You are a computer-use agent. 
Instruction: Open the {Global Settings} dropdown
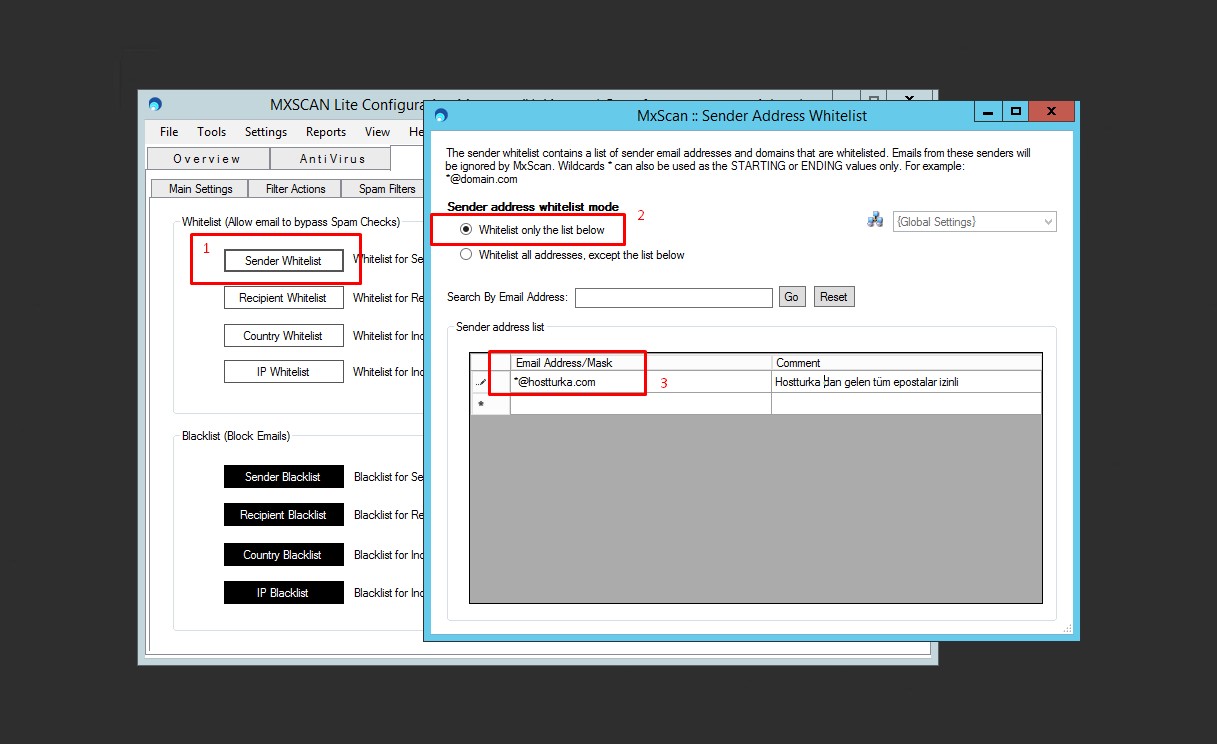coord(1048,221)
